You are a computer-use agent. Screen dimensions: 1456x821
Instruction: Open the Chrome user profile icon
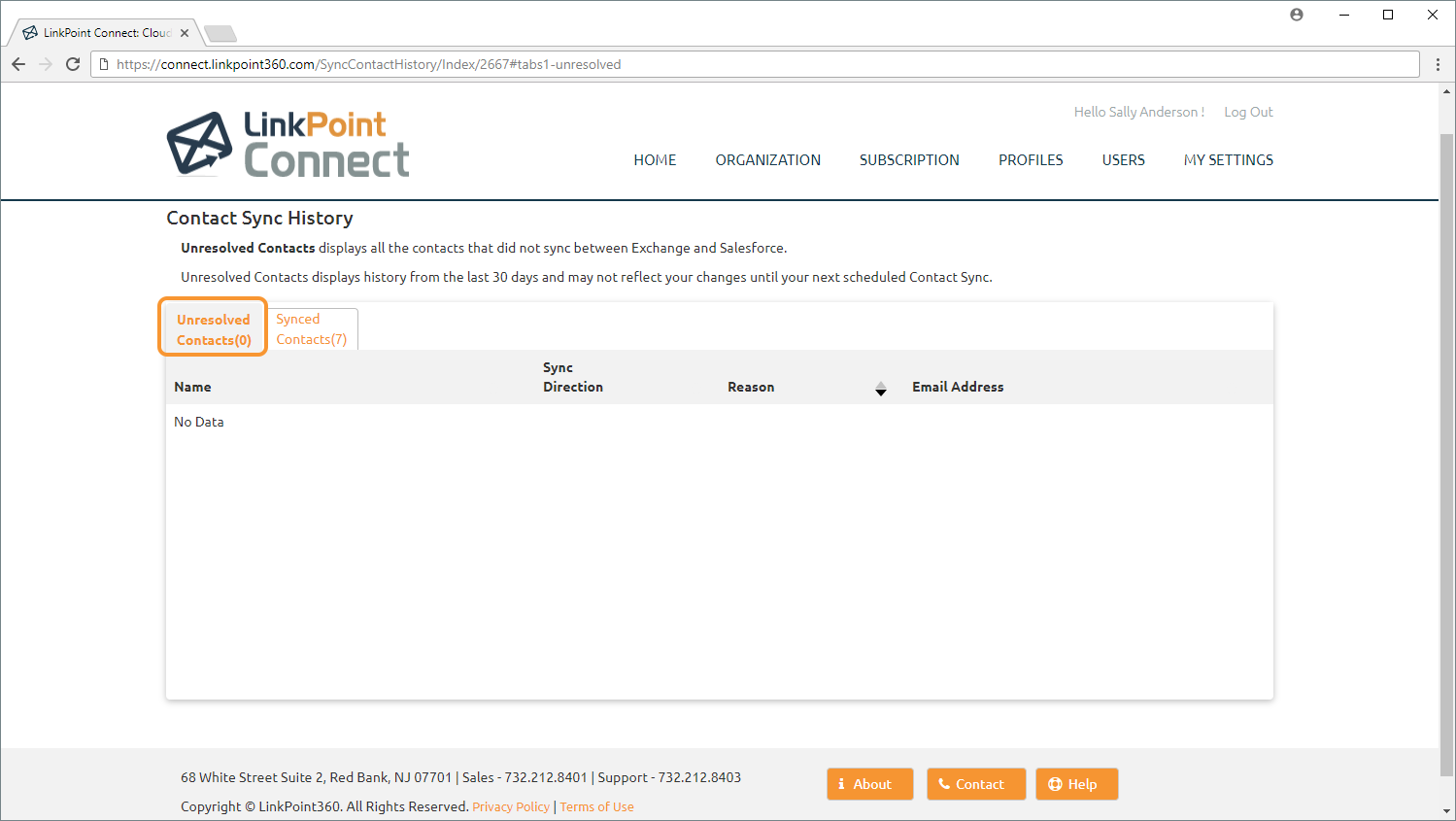pyautogui.click(x=1297, y=15)
